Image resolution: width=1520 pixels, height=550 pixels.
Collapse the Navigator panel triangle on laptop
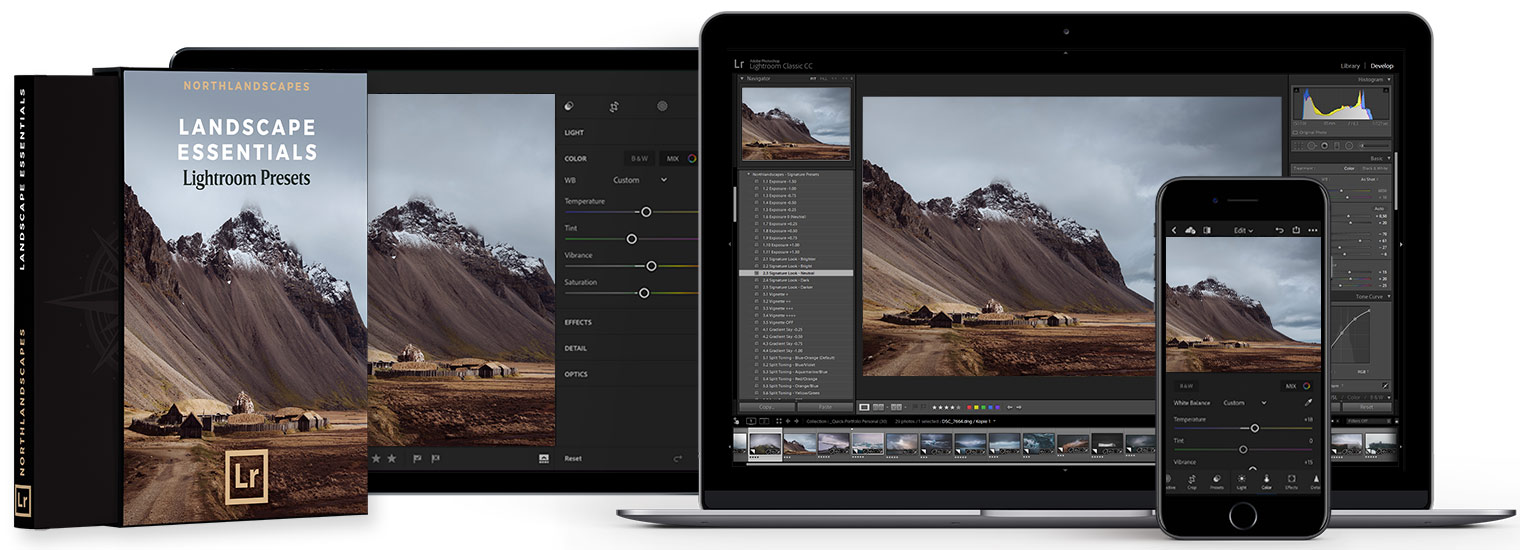coord(742,77)
